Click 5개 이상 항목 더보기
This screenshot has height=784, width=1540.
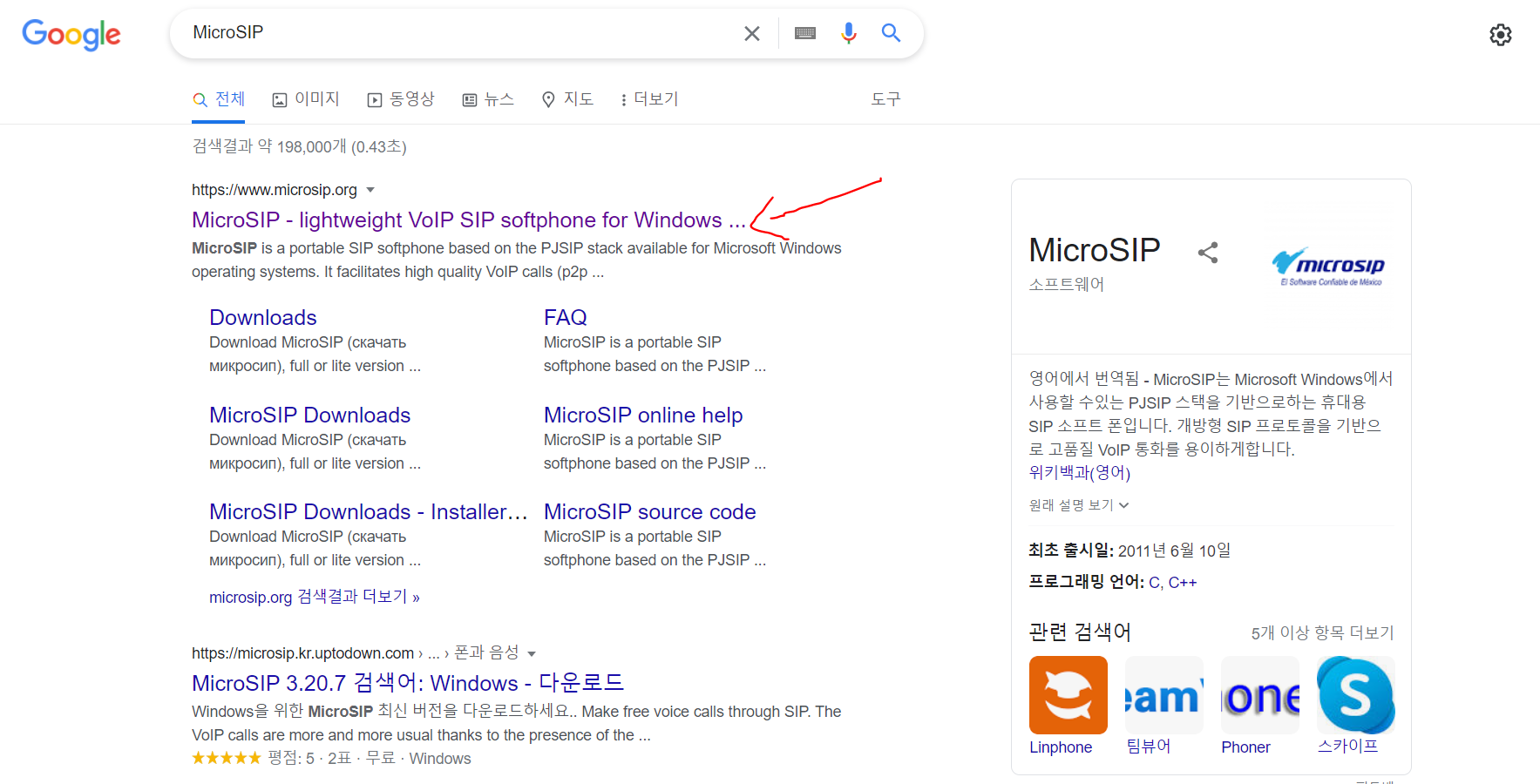click(x=1323, y=633)
